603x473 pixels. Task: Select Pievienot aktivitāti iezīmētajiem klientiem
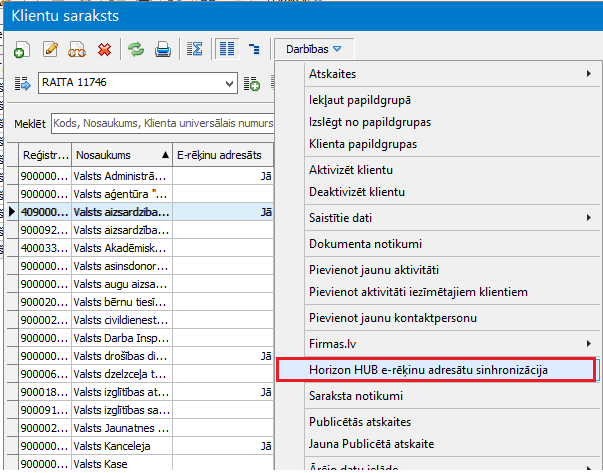(450, 292)
